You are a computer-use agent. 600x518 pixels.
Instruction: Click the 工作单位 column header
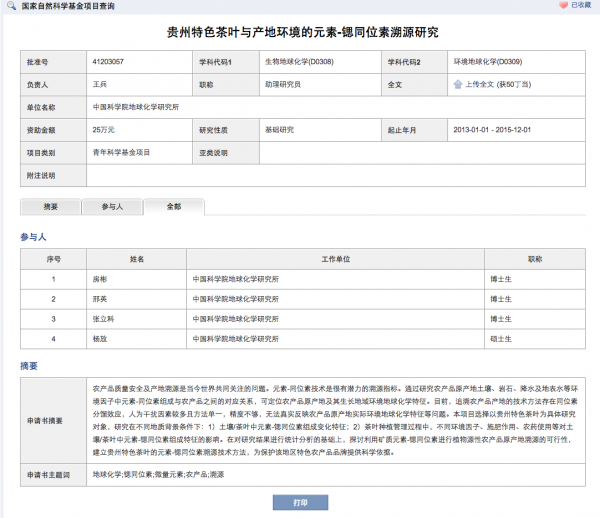pyautogui.click(x=336, y=259)
